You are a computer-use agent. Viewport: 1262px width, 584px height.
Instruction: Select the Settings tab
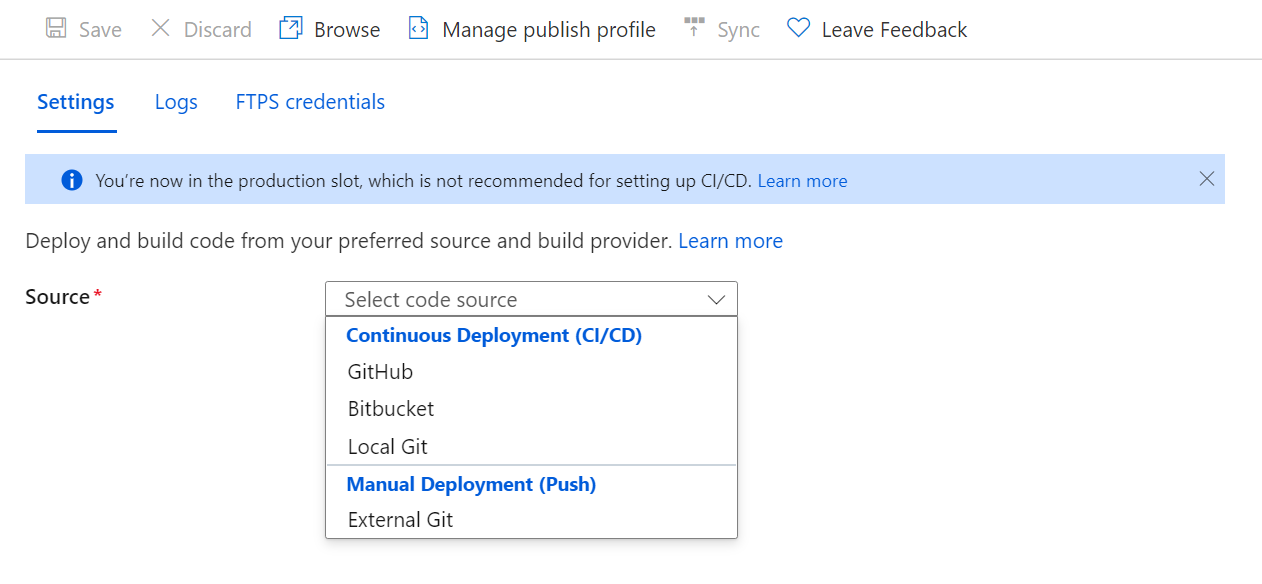pyautogui.click(x=76, y=102)
